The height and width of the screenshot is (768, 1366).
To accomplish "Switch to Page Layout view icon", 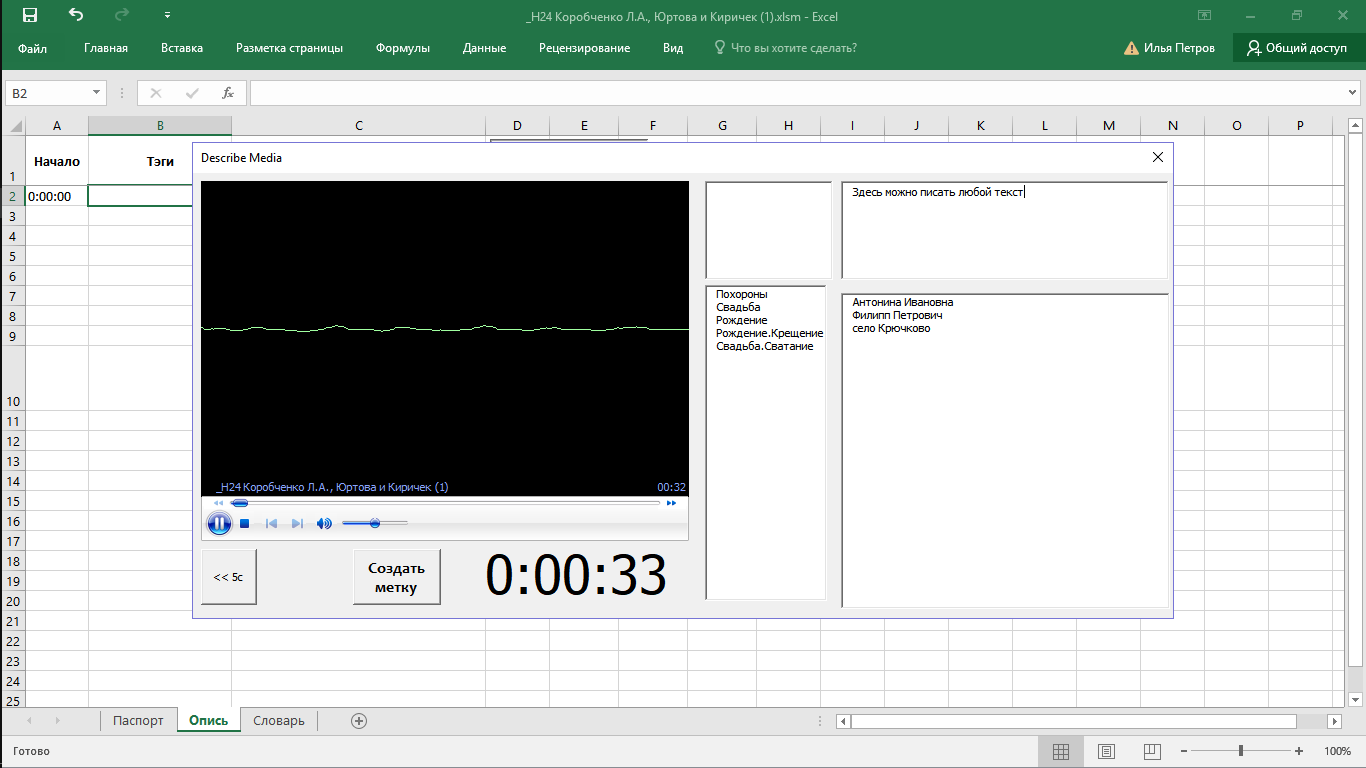I will pos(1106,751).
